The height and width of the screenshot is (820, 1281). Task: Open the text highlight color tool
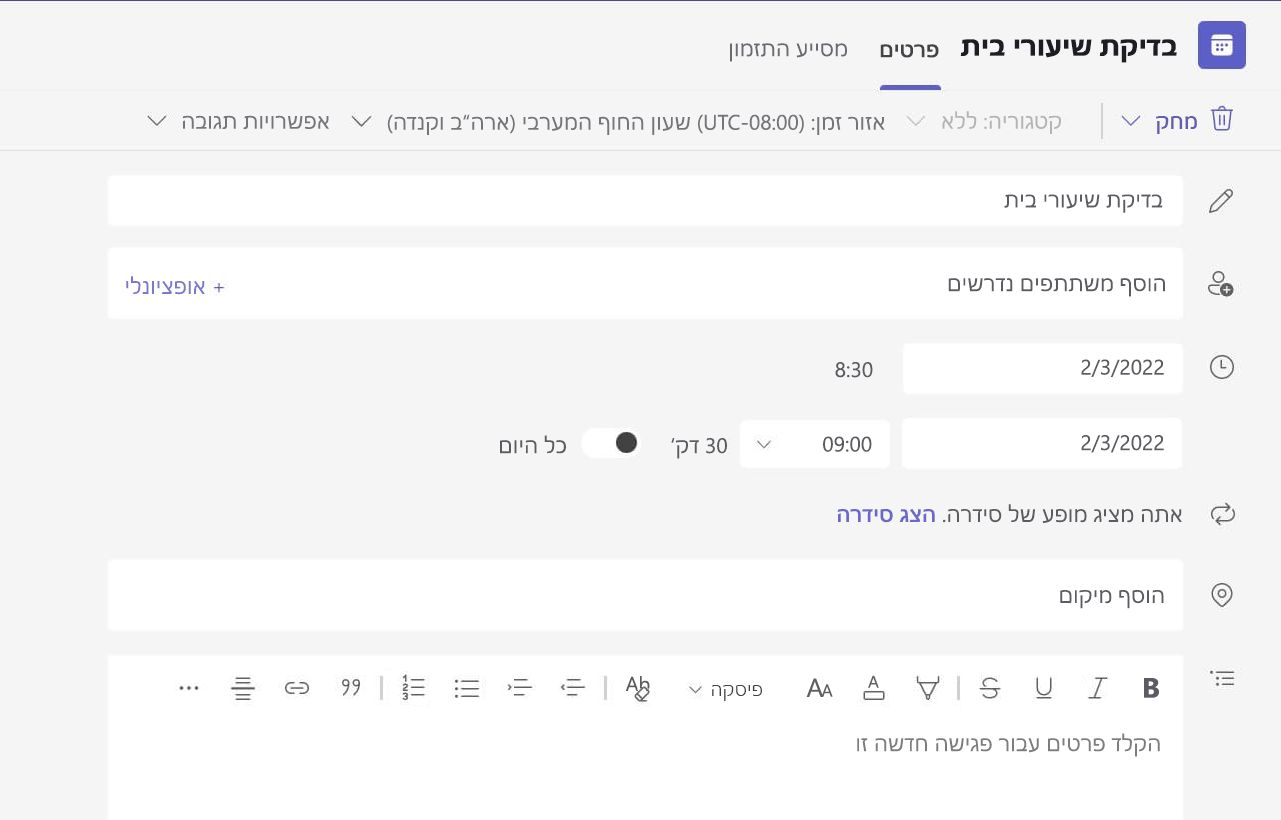click(928, 688)
